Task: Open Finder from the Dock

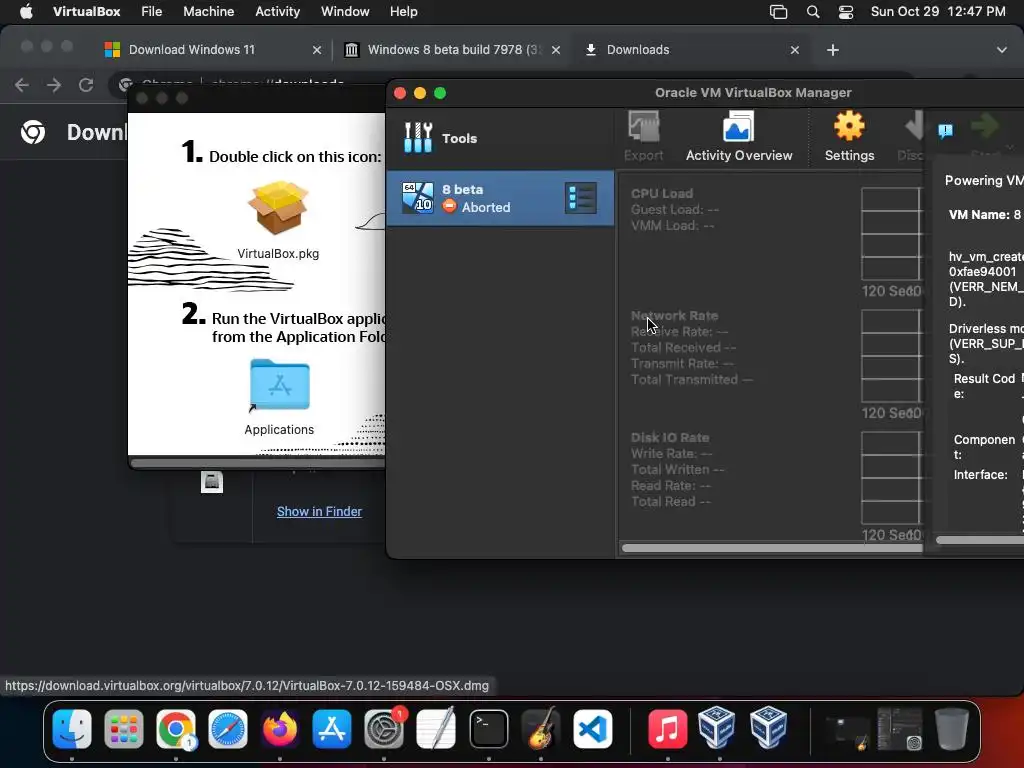Action: [72, 729]
